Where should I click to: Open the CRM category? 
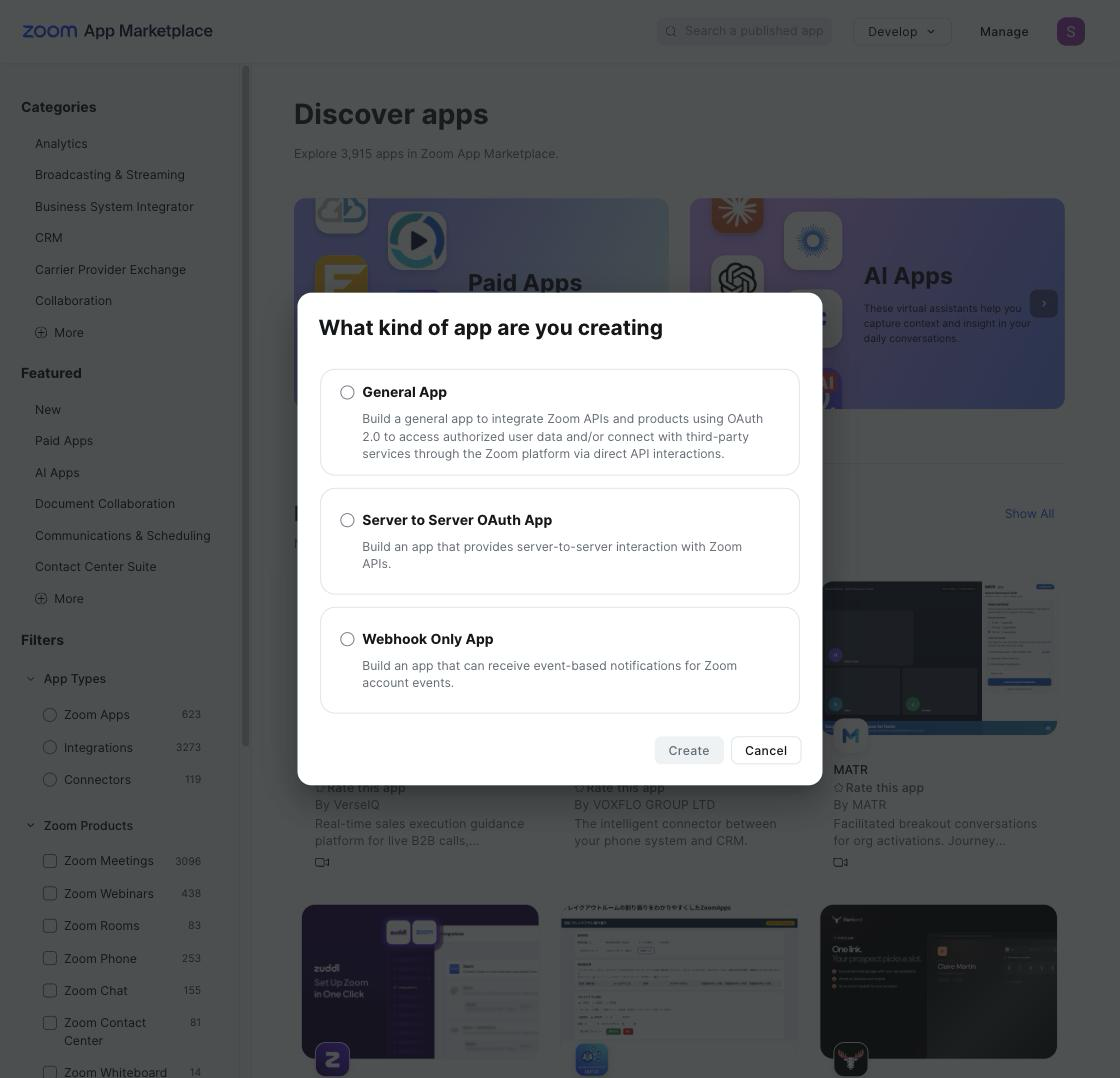coord(49,238)
